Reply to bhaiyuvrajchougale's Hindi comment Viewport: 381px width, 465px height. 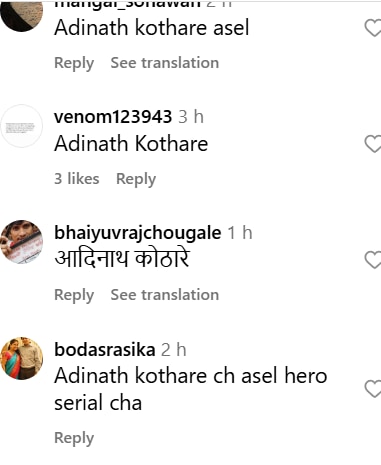pyautogui.click(x=74, y=295)
